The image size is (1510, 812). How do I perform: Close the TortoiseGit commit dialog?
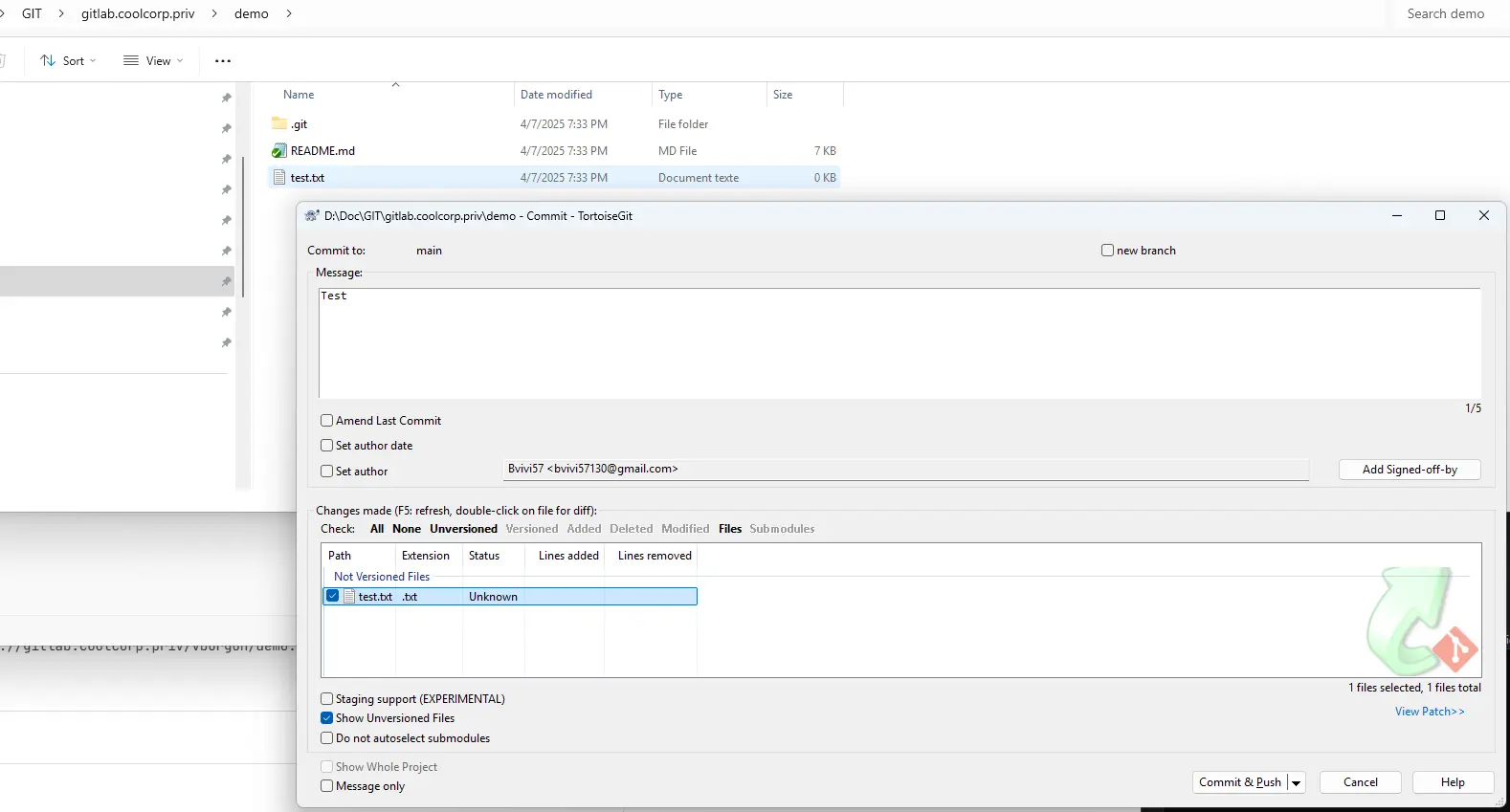1484,215
